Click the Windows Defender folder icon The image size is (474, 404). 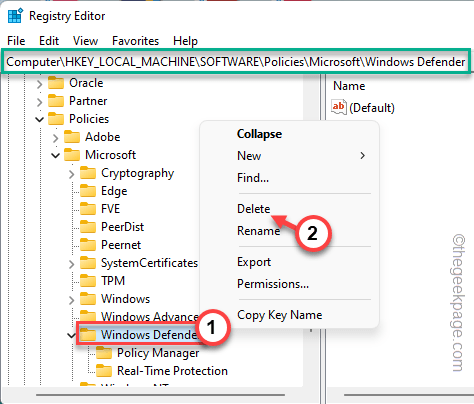(x=88, y=335)
